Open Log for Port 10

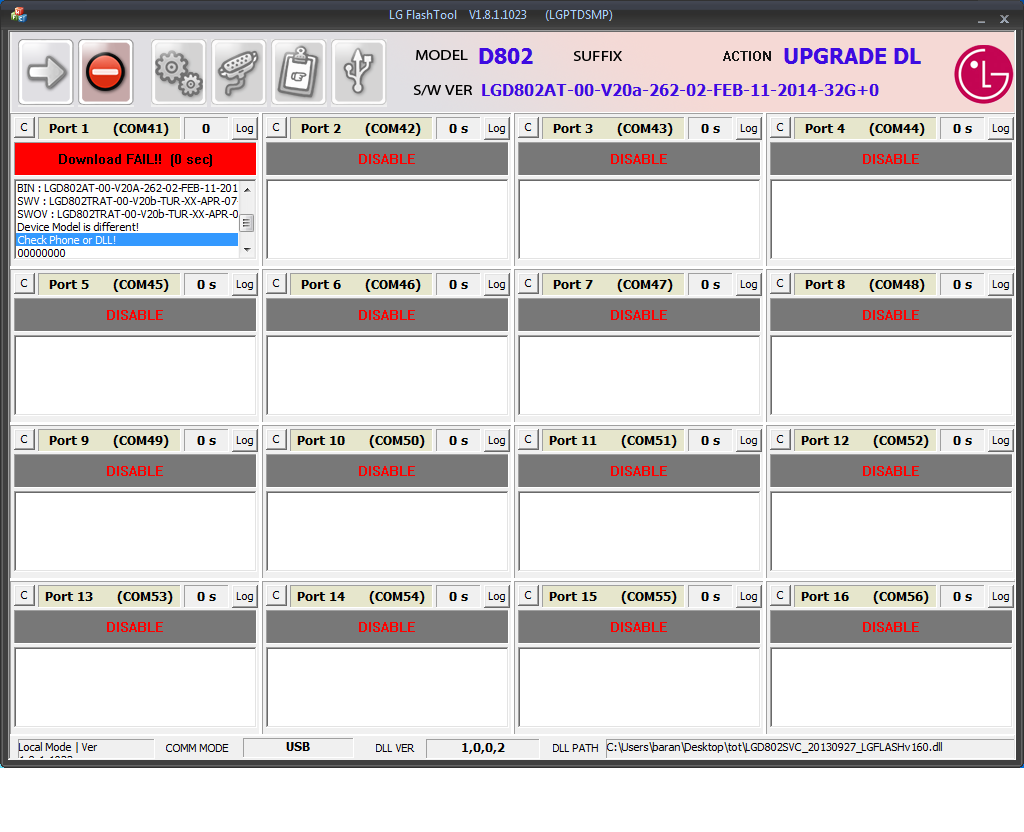(496, 441)
